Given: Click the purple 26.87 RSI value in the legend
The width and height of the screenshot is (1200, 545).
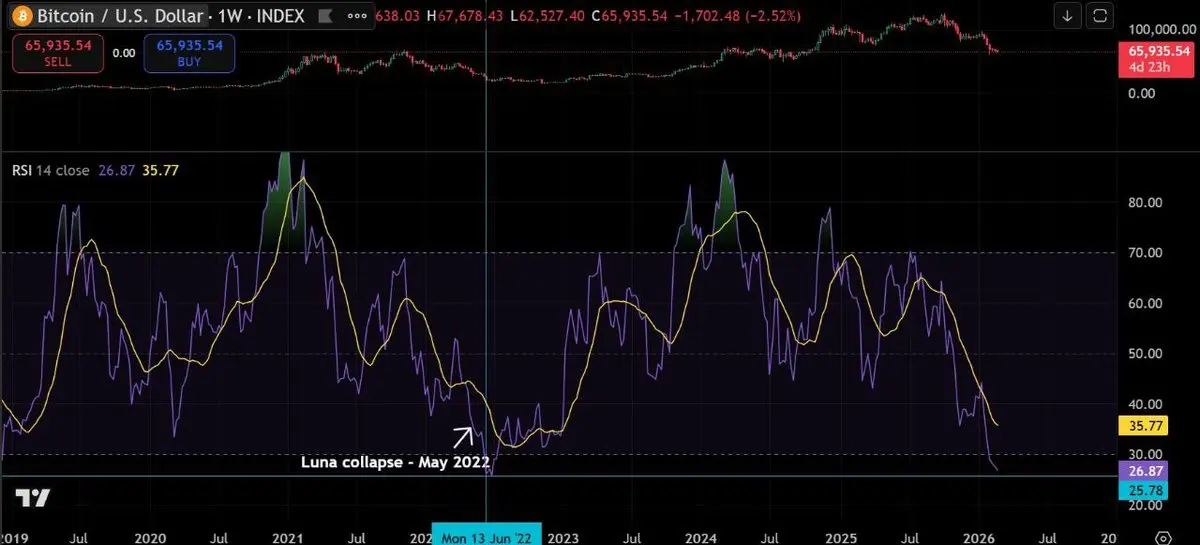Looking at the screenshot, I should pos(116,170).
